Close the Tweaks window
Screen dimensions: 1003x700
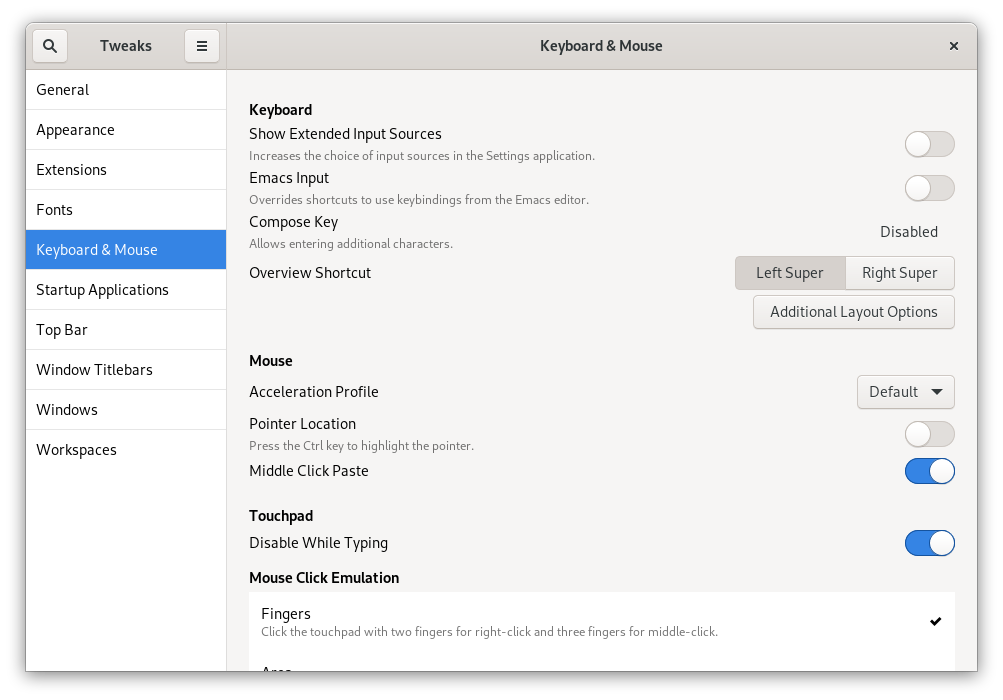coord(953,46)
